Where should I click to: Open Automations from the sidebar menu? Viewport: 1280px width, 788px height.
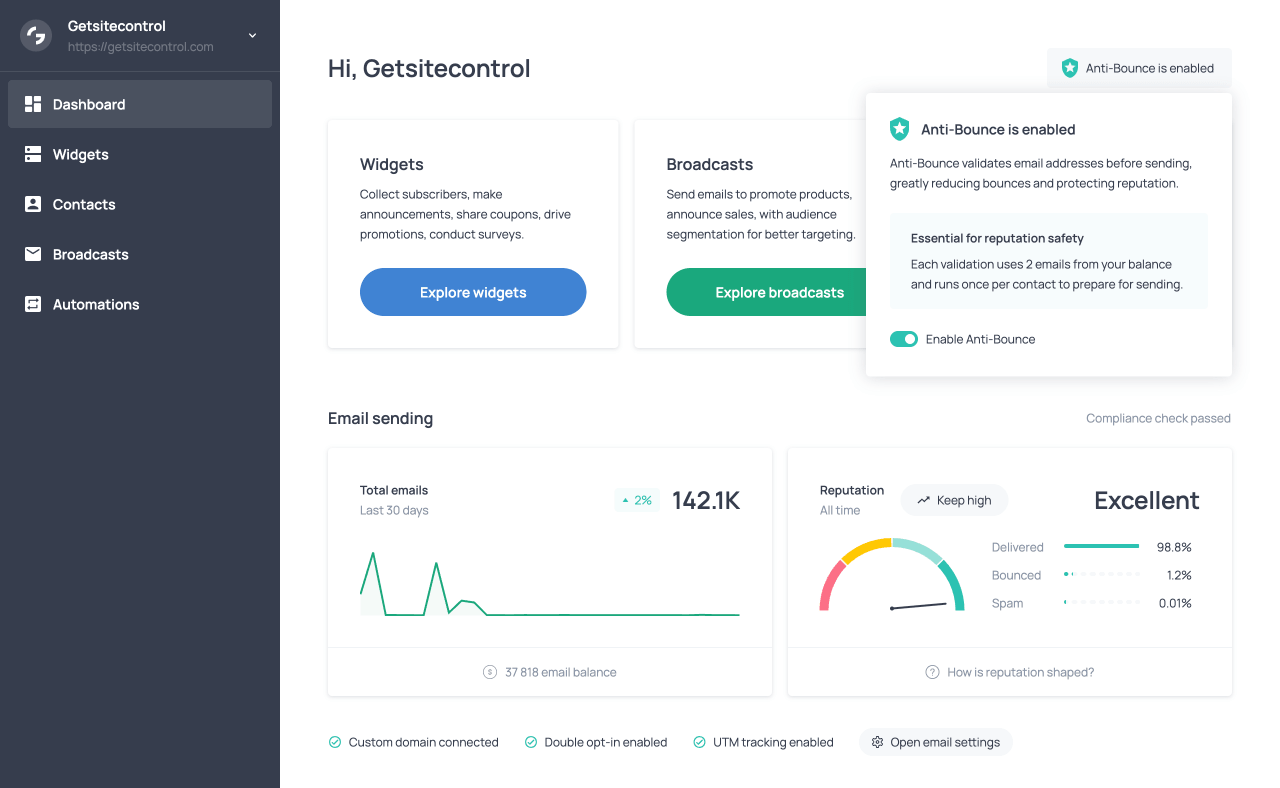[96, 304]
